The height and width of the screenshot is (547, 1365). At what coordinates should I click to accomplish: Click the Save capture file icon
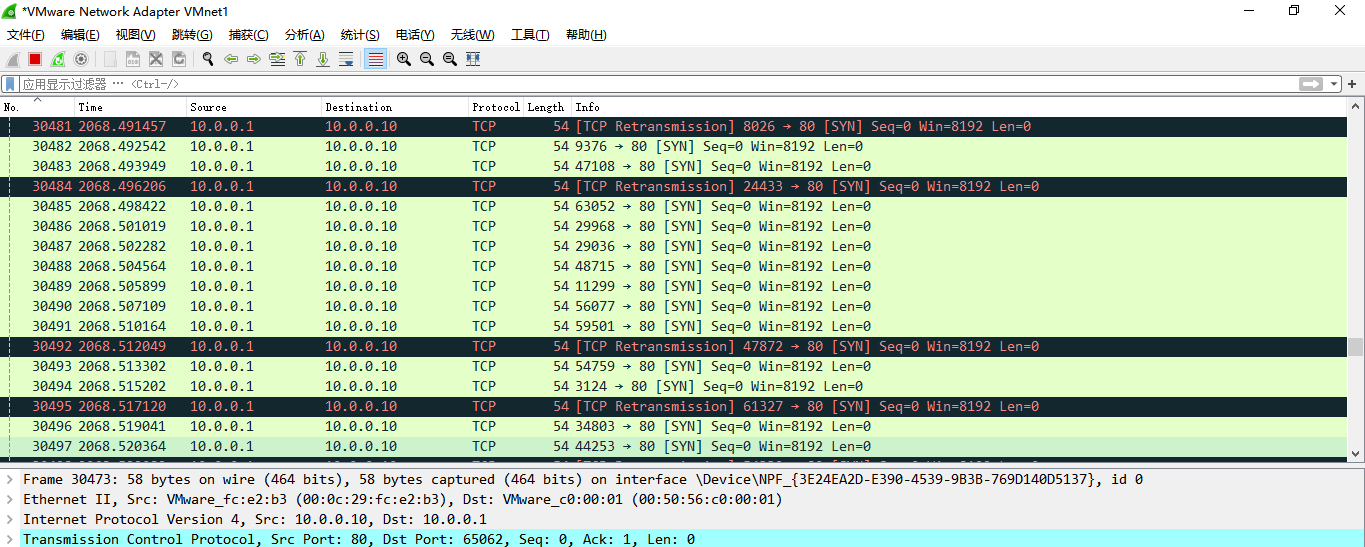tap(133, 59)
